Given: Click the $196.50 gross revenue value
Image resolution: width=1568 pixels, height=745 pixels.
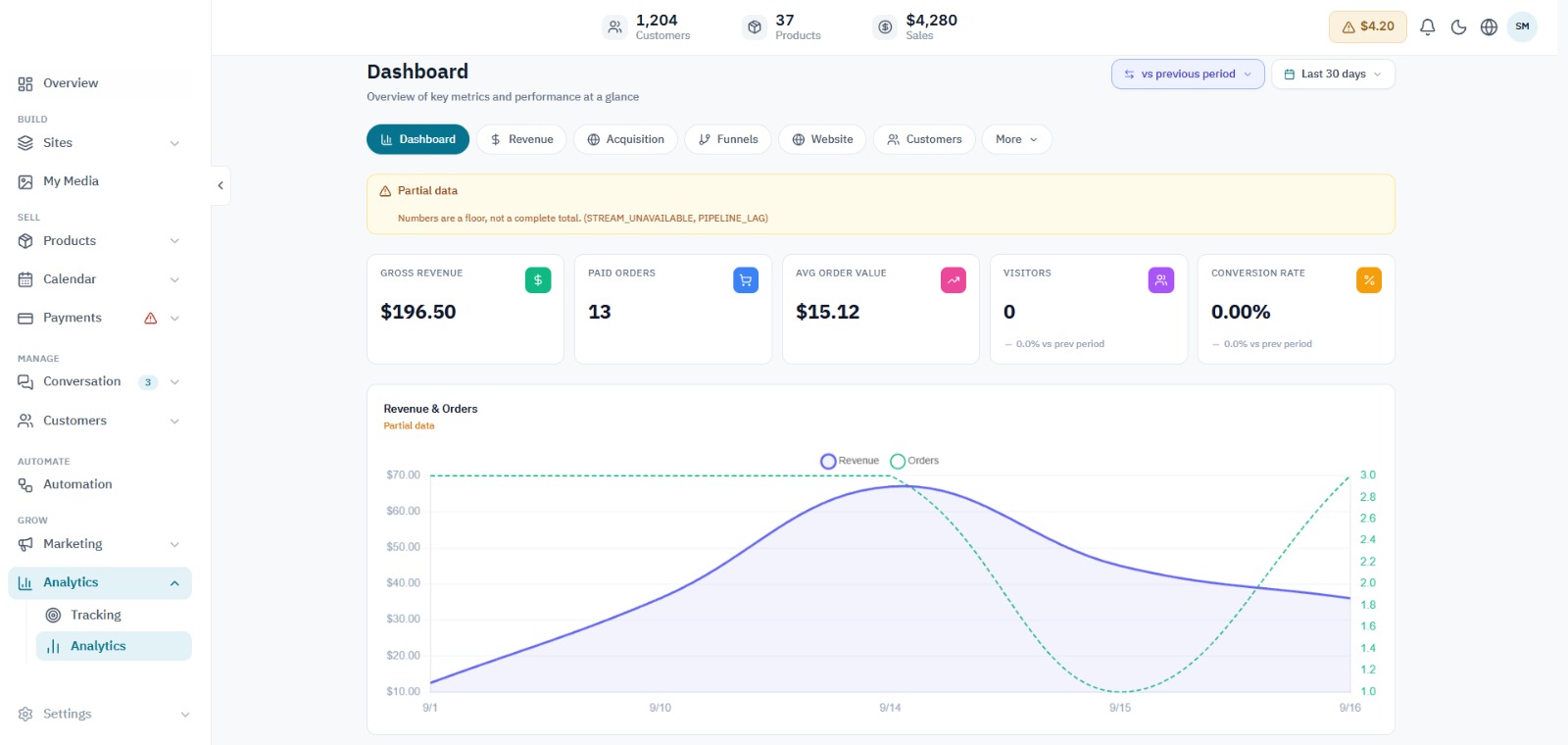Looking at the screenshot, I should coord(418,312).
